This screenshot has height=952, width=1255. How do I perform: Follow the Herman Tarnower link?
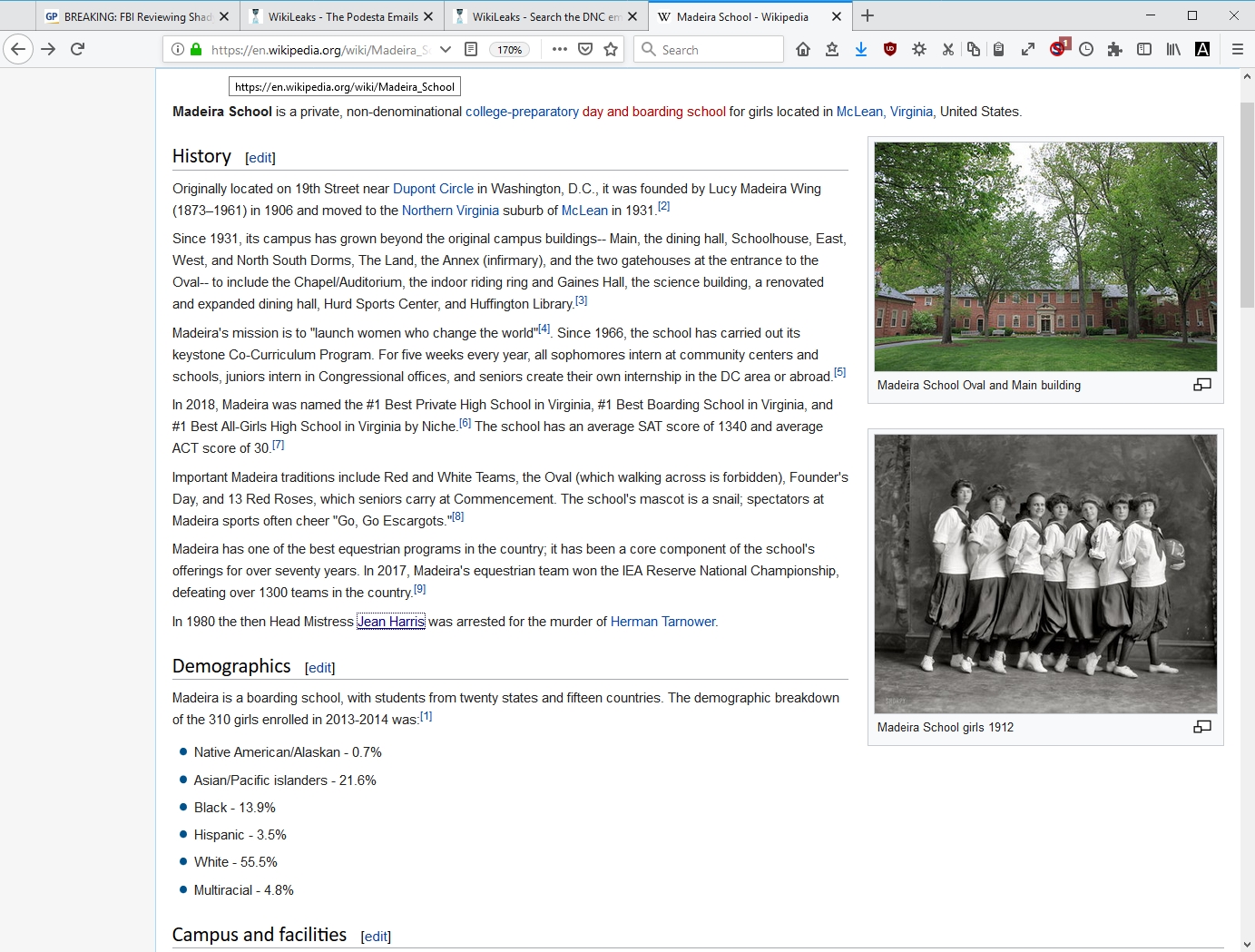[663, 622]
